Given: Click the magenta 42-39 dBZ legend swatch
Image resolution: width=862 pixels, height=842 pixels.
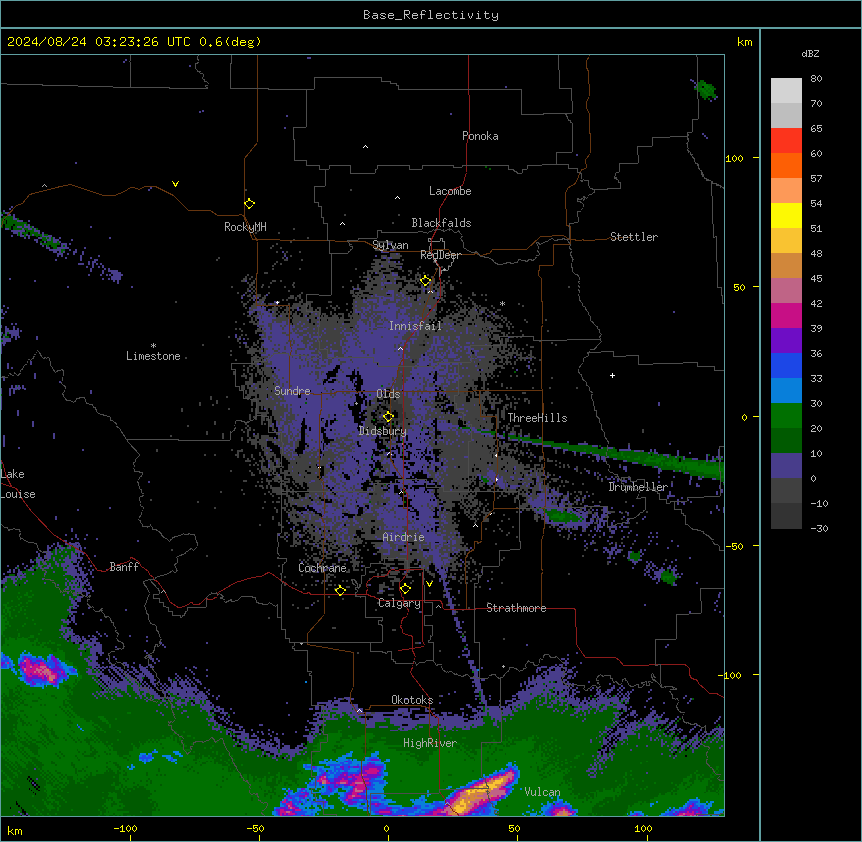Looking at the screenshot, I should (786, 315).
